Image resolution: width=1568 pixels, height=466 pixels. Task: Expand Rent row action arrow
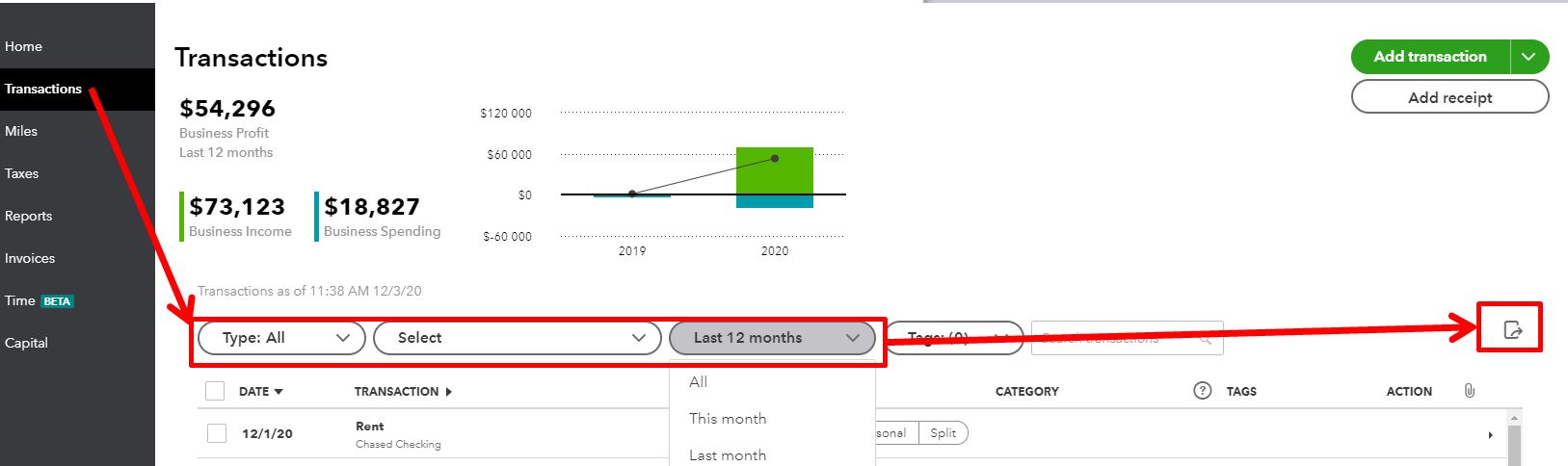click(x=1490, y=435)
